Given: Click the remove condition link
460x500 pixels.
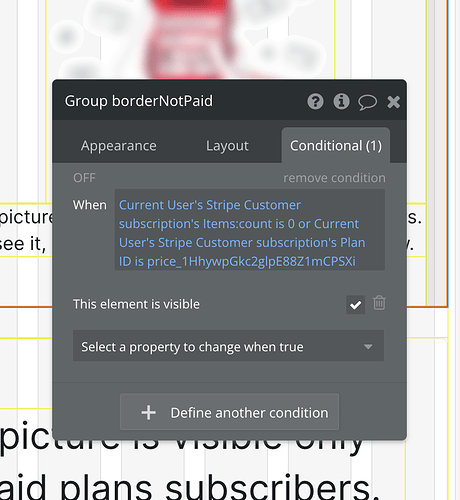Looking at the screenshot, I should [334, 178].
